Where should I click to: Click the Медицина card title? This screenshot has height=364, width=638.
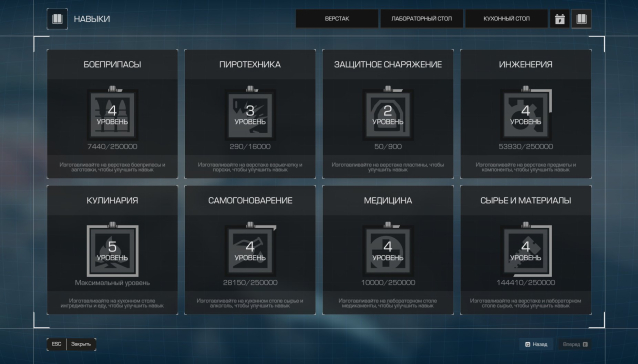point(388,200)
